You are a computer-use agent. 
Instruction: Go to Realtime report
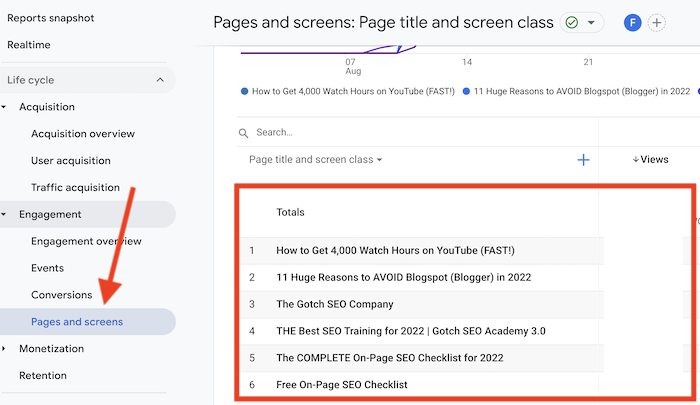point(29,45)
